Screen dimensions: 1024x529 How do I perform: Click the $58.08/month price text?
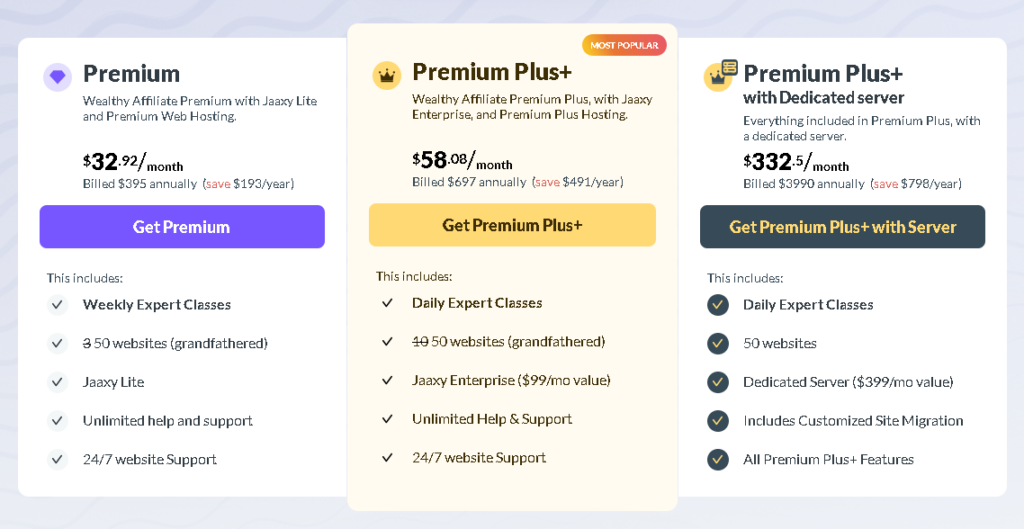tap(462, 160)
